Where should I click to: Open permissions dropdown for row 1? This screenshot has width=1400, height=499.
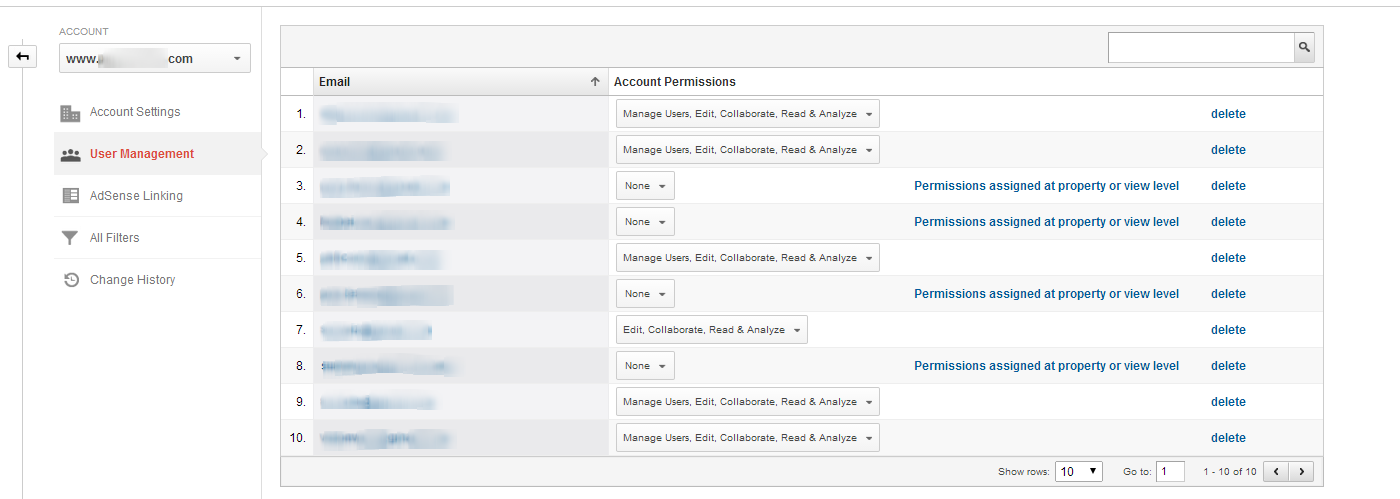point(747,114)
